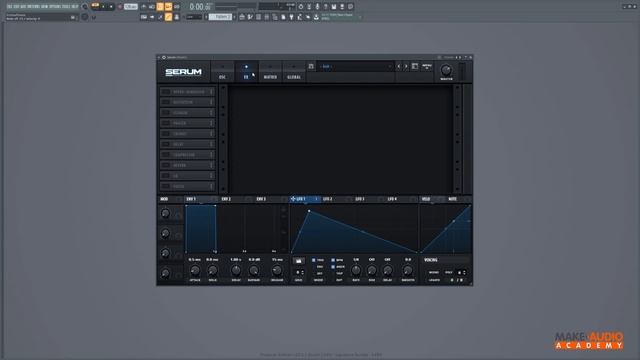Open LFO 1 shape folder icon
Image resolution: width=640 pixels, height=360 pixels.
298,260
